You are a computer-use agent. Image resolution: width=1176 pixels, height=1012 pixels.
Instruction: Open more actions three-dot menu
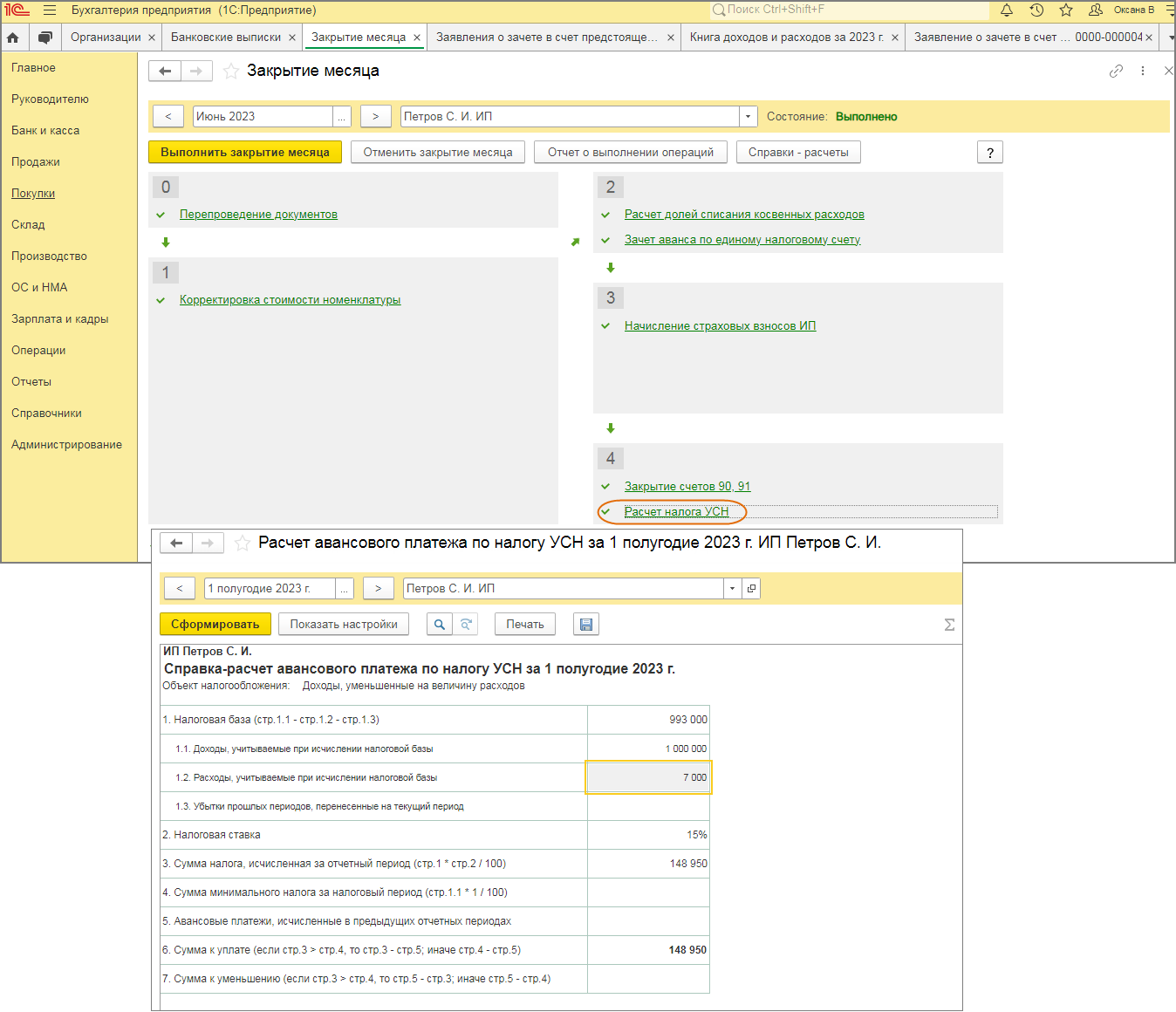point(1143,71)
